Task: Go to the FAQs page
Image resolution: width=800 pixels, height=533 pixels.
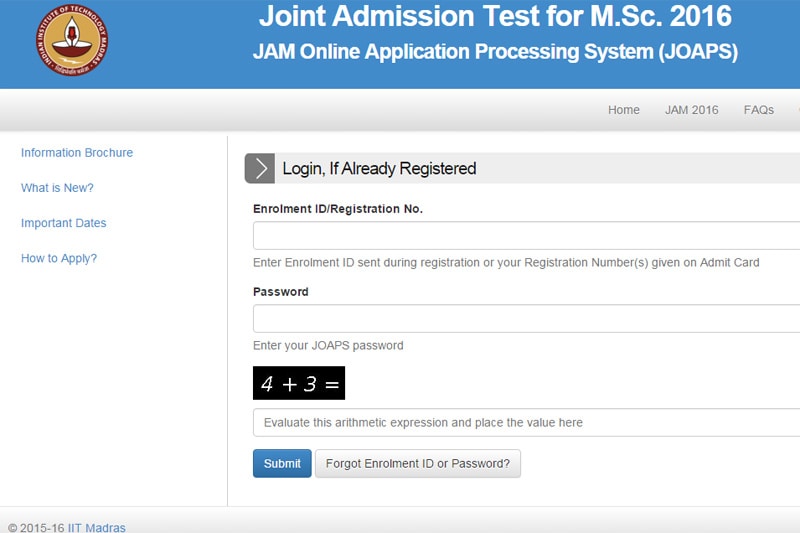Action: click(x=758, y=110)
